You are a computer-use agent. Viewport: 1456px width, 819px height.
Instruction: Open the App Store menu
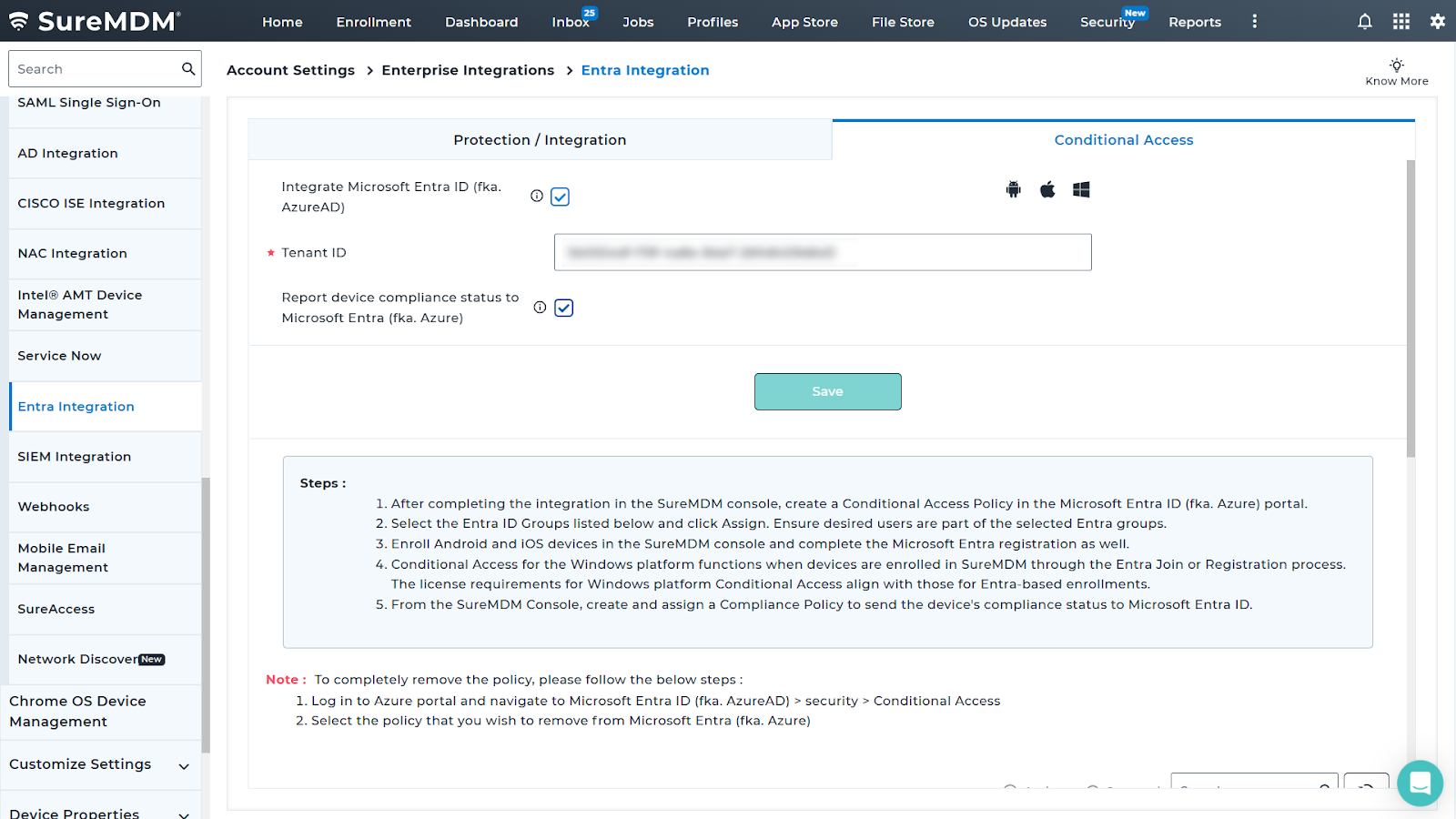(x=804, y=22)
